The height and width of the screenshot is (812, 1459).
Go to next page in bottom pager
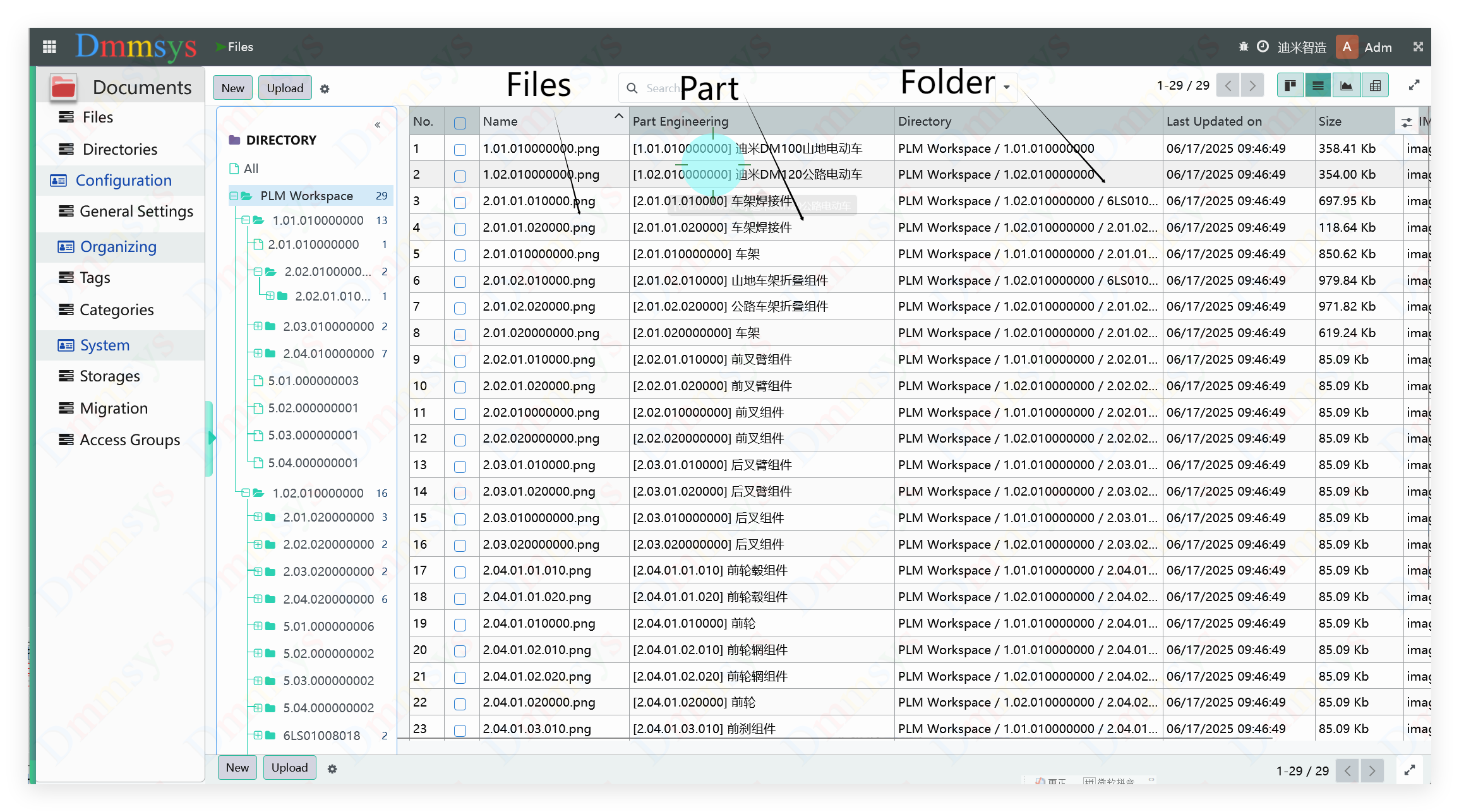(1372, 770)
